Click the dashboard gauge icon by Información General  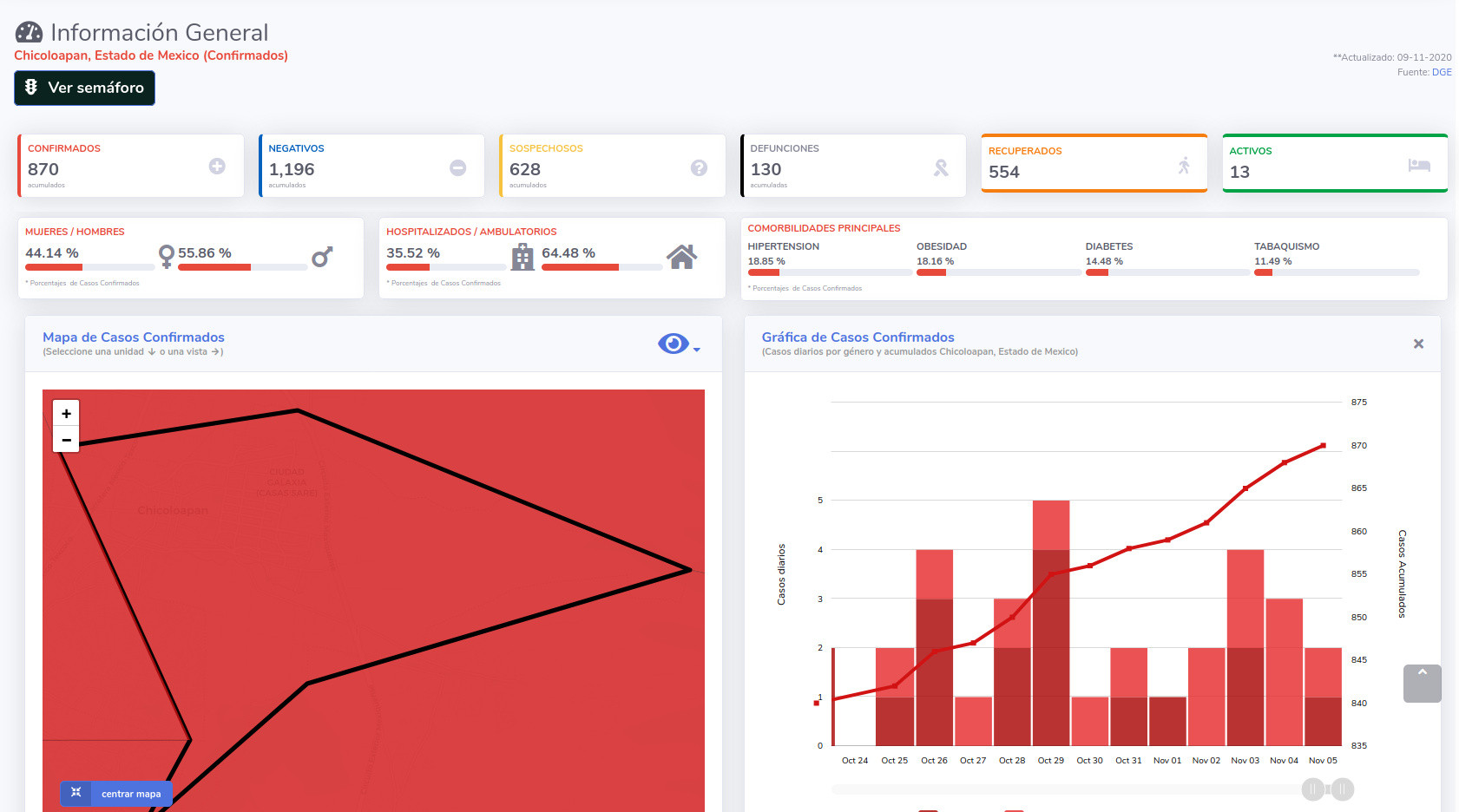click(x=29, y=33)
